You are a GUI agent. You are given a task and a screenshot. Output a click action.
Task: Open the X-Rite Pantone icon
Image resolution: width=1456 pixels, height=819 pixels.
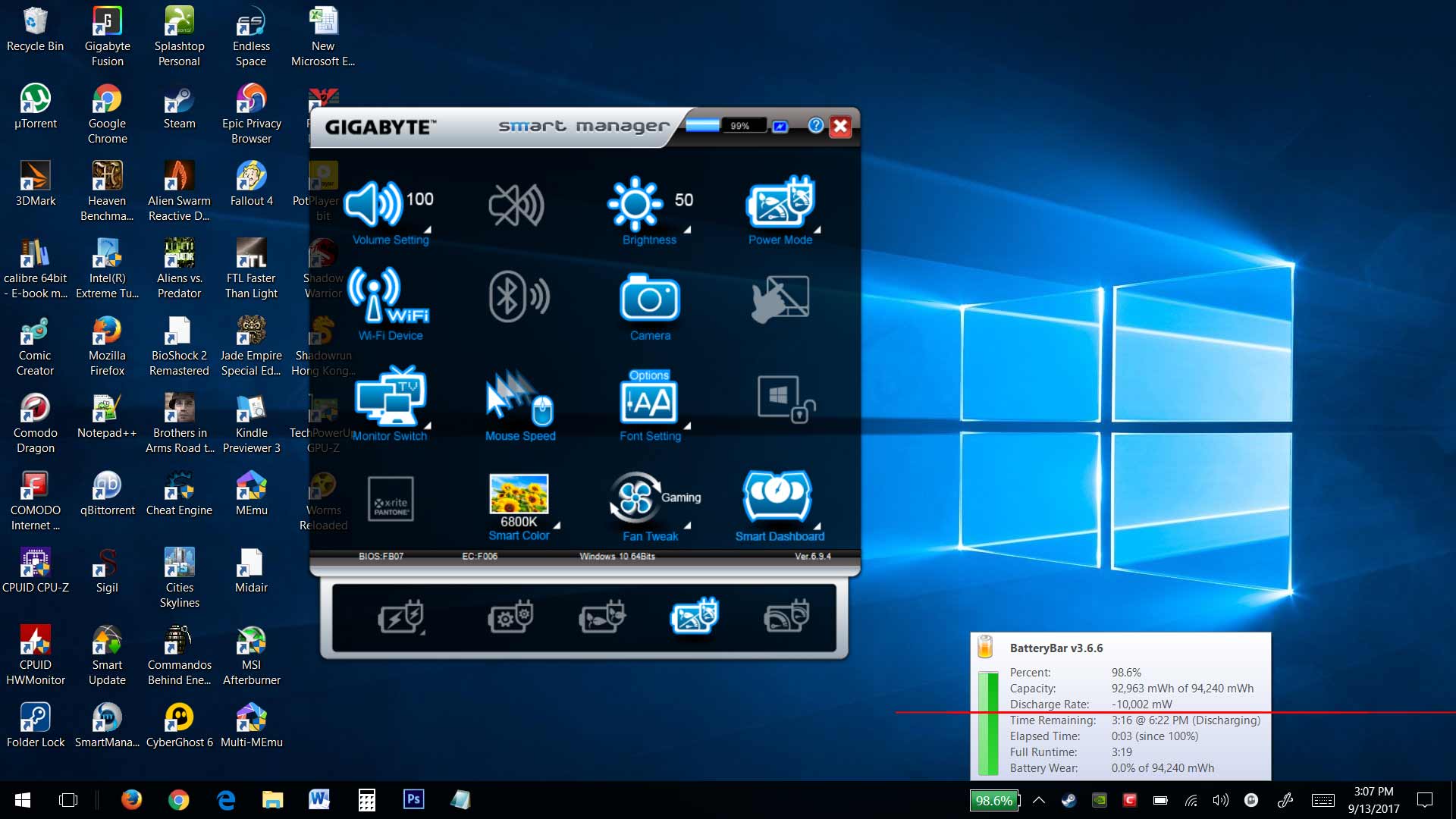391,499
